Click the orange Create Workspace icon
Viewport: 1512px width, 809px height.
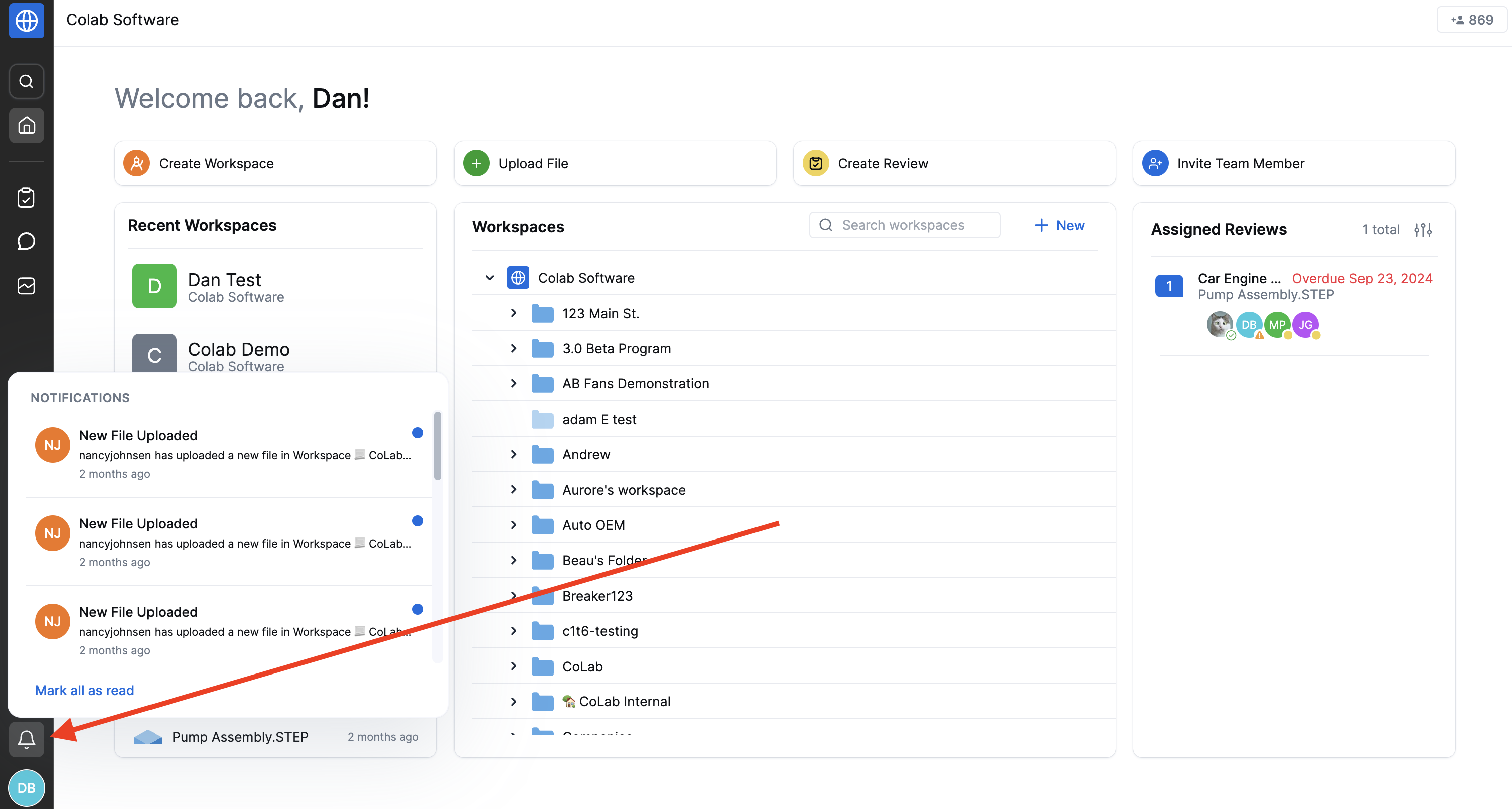tap(137, 163)
